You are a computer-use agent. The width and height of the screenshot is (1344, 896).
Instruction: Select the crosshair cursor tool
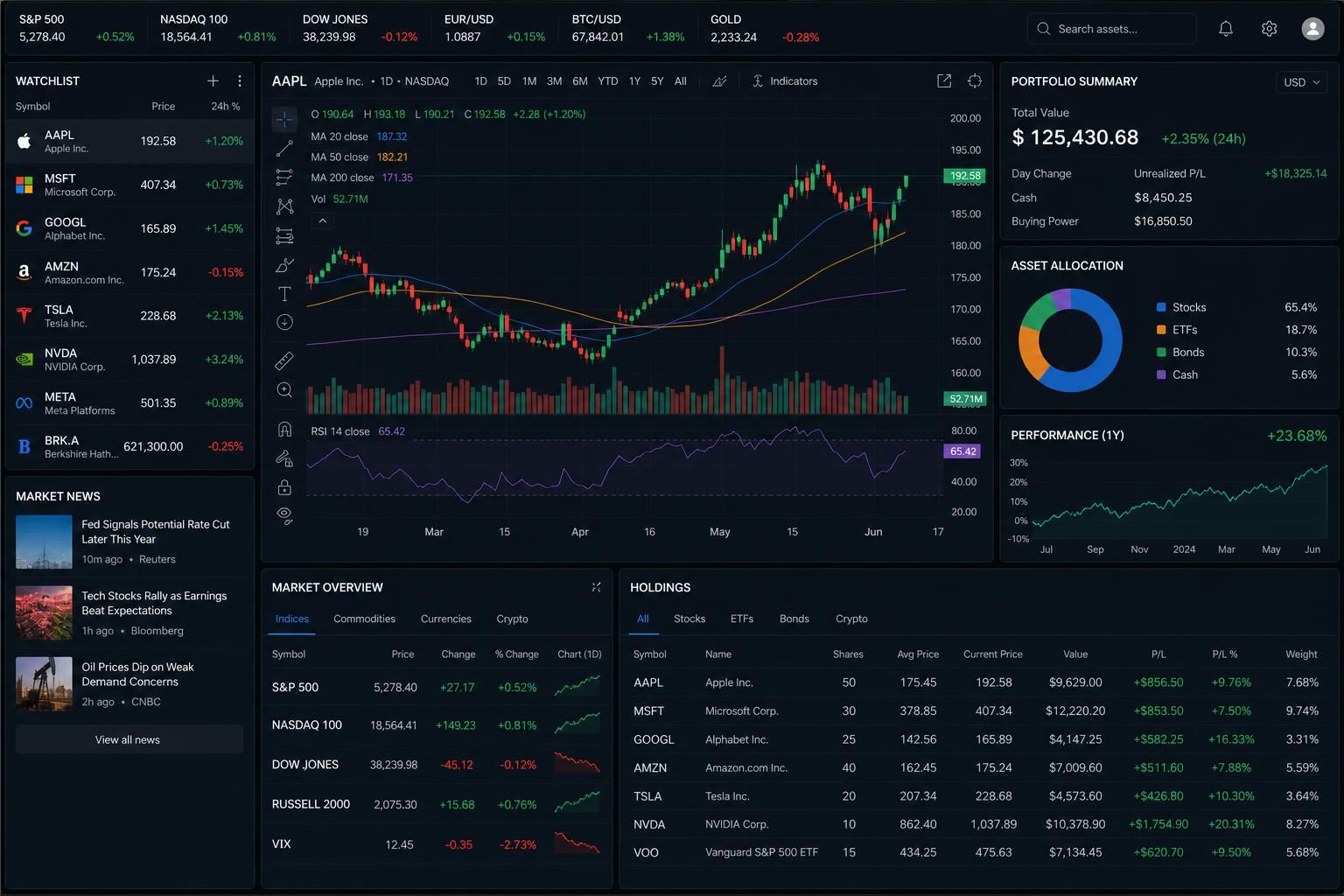click(x=284, y=119)
